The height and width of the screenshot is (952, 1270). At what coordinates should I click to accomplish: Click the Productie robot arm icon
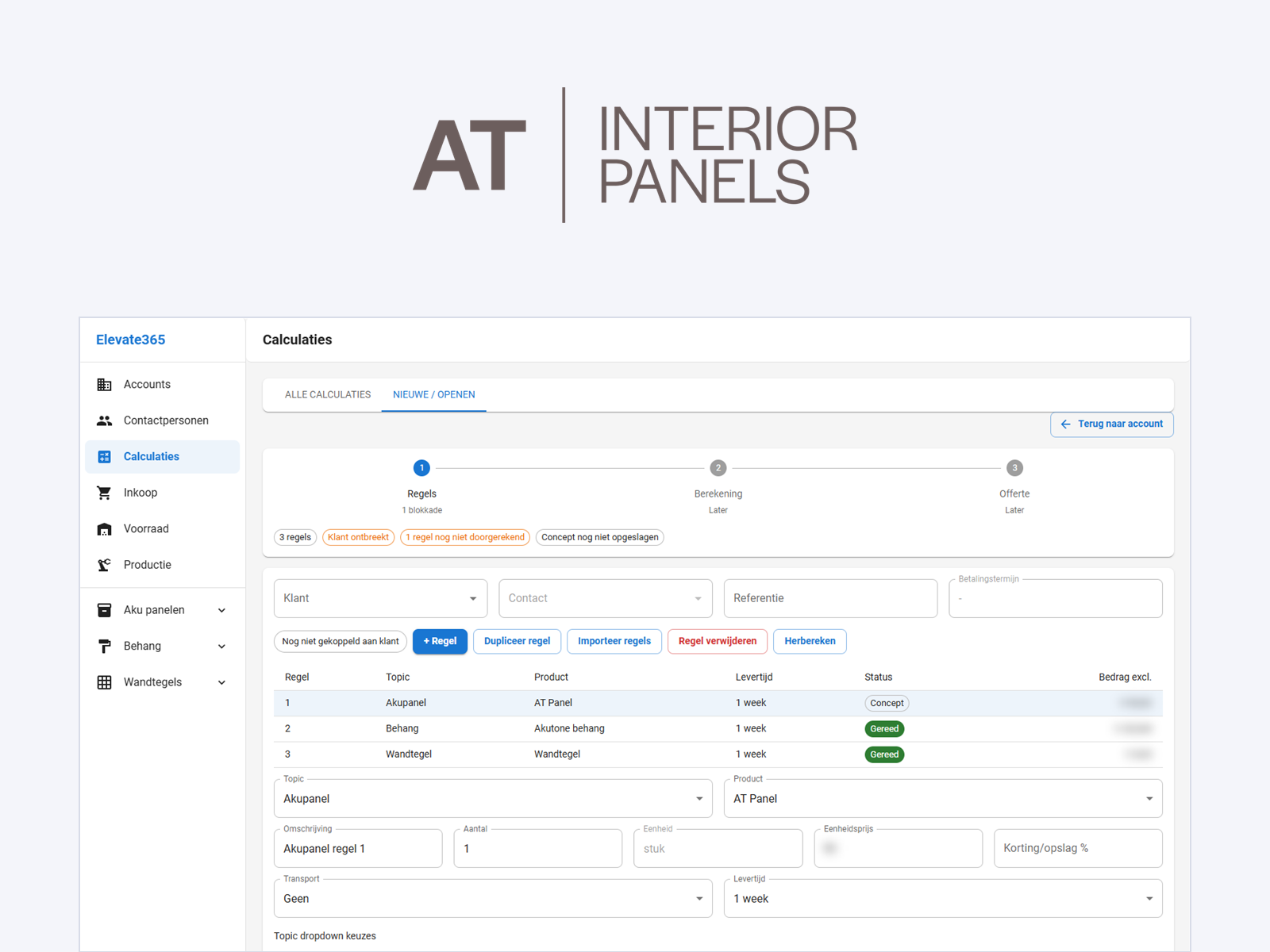point(104,565)
